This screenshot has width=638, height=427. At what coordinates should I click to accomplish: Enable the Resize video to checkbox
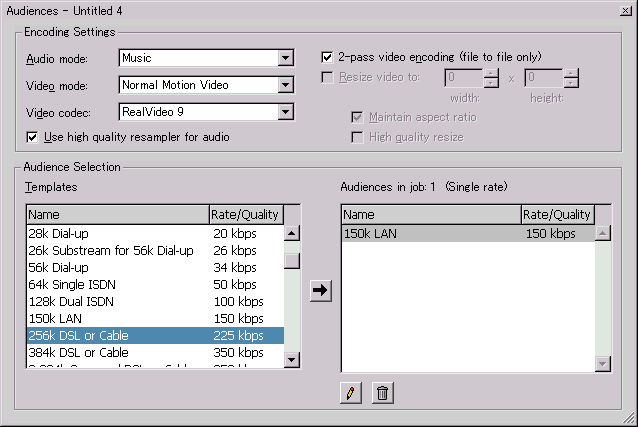point(328,76)
